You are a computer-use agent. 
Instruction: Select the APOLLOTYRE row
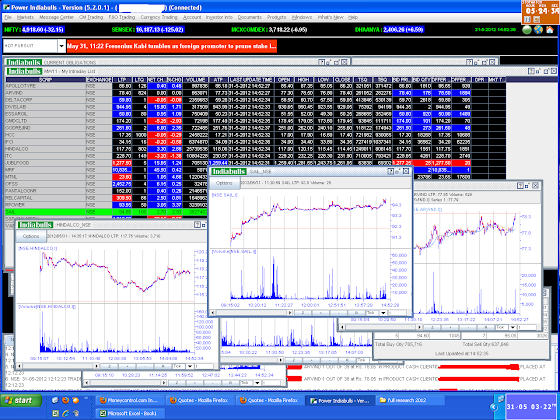click(x=255, y=86)
